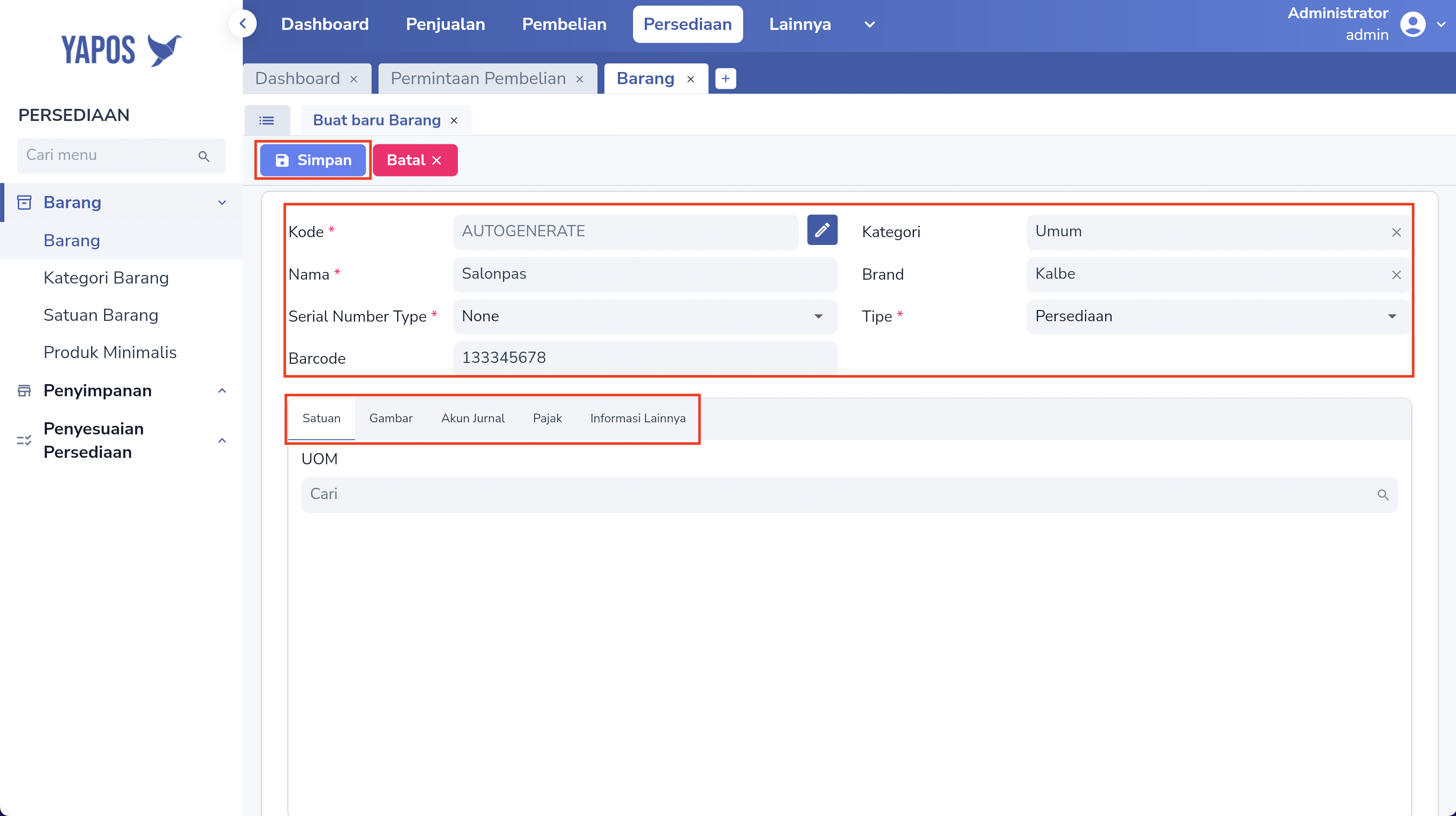Click the UOM search magnifier icon

click(x=1383, y=495)
